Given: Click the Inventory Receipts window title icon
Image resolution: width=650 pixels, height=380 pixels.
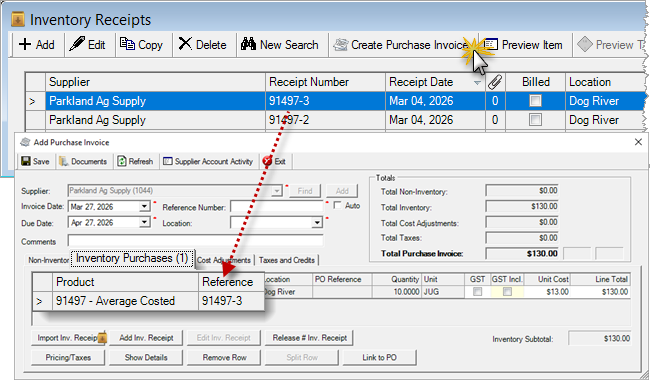Looking at the screenshot, I should 18,19.
